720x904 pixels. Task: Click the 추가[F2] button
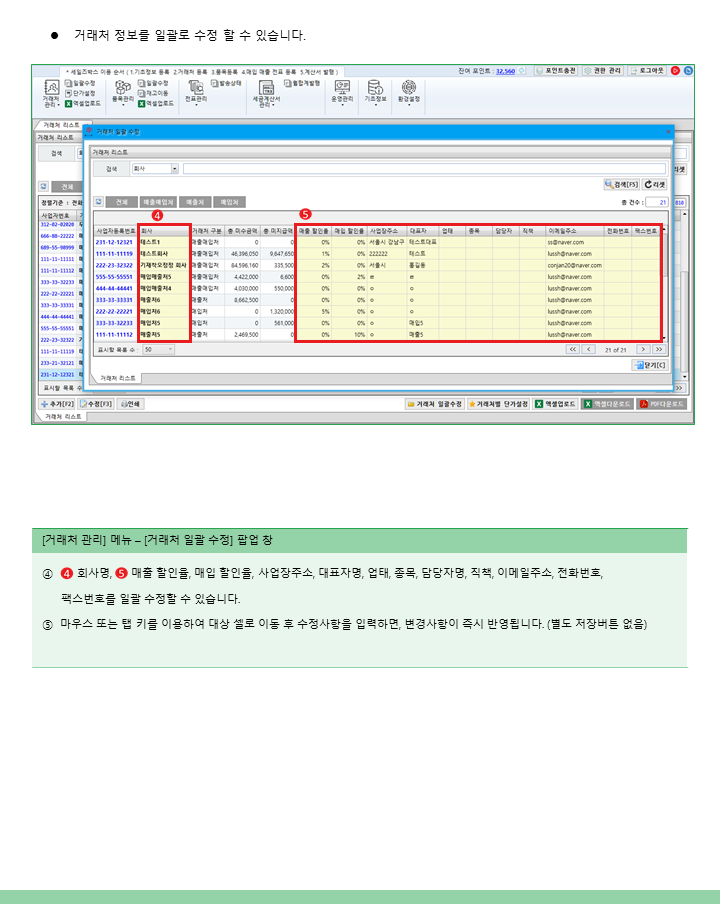point(58,404)
